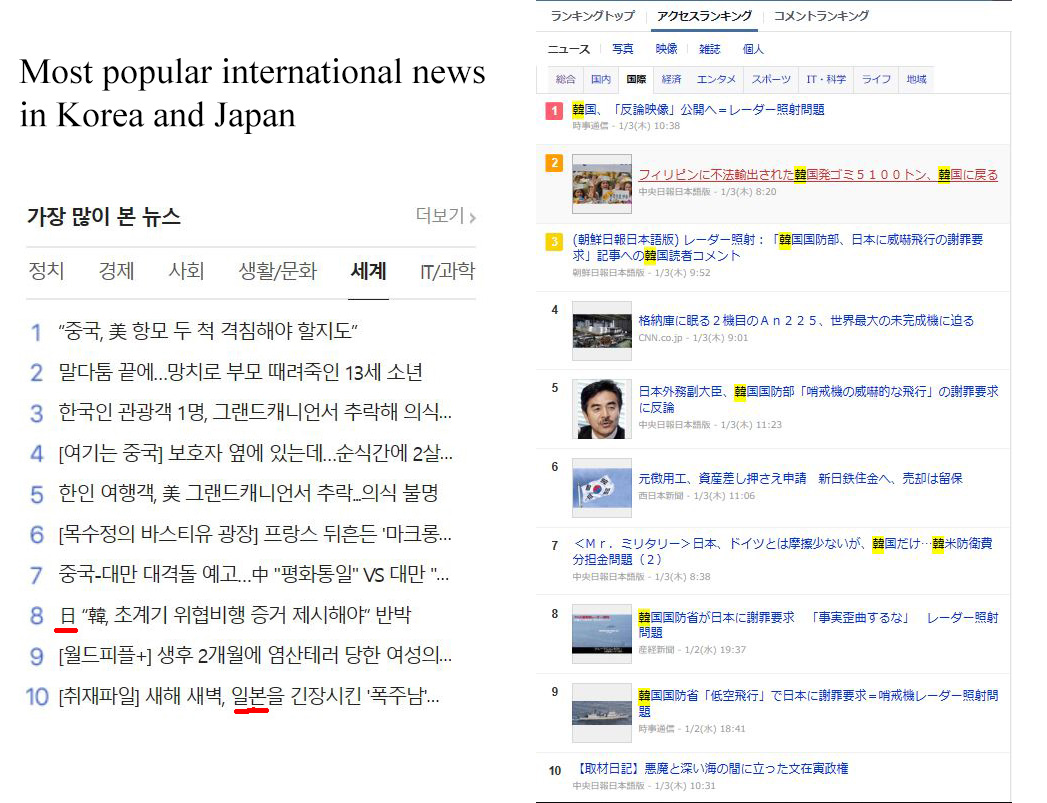Click the orange rank 2 badge

pyautogui.click(x=554, y=163)
